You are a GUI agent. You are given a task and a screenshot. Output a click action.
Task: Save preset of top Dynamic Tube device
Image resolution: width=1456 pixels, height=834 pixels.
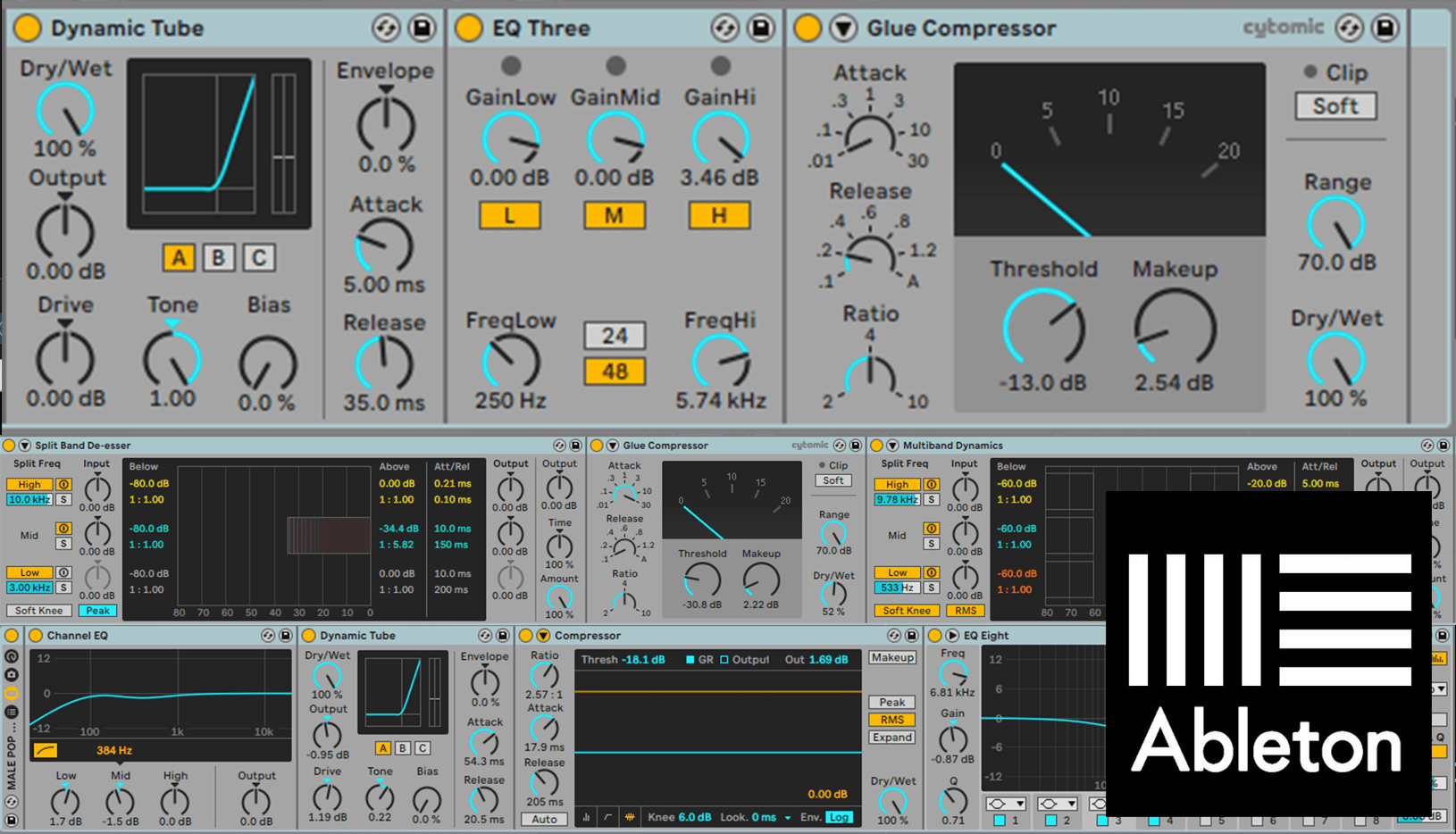pyautogui.click(x=422, y=29)
